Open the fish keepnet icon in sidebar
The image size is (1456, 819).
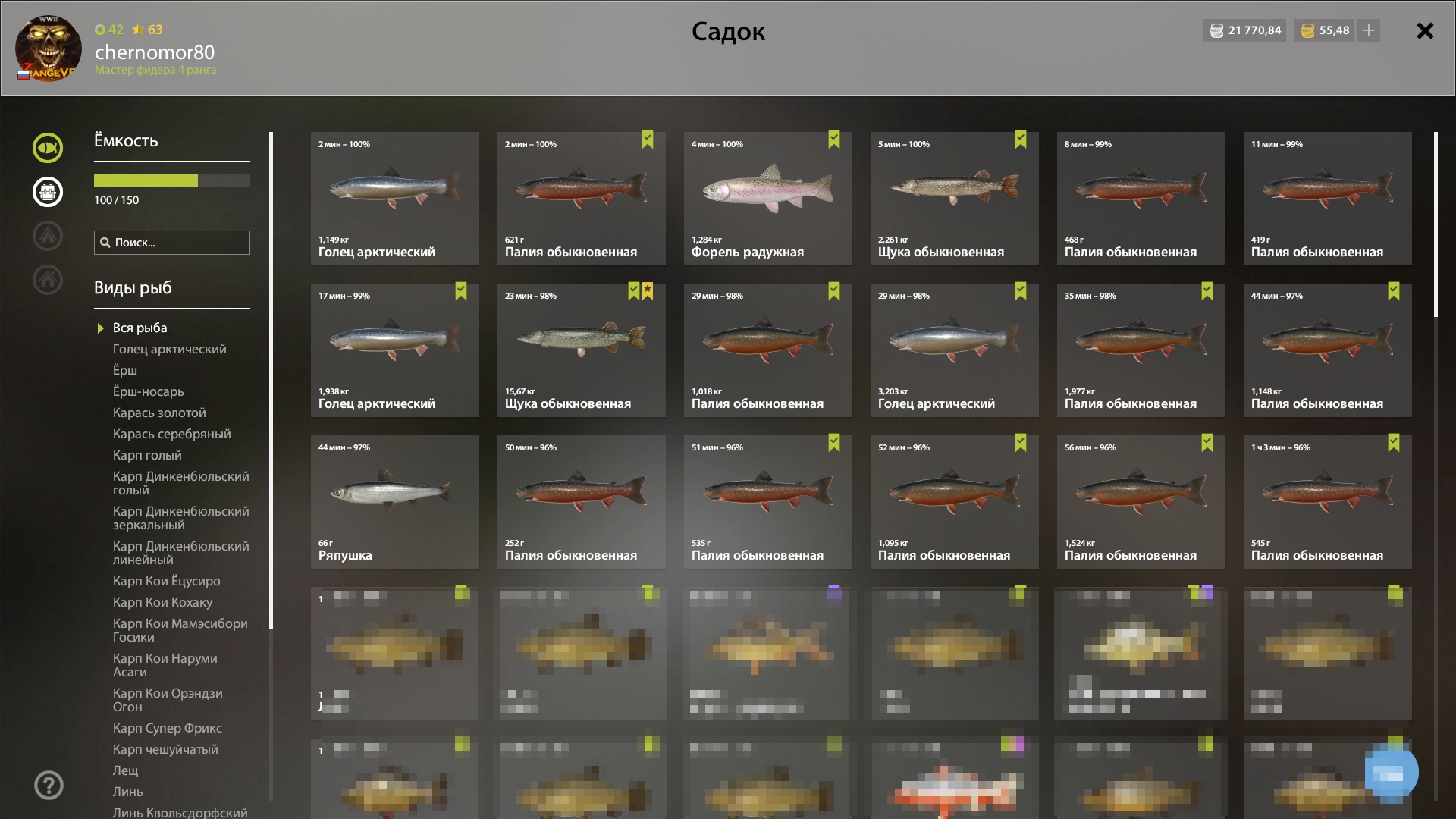(48, 148)
